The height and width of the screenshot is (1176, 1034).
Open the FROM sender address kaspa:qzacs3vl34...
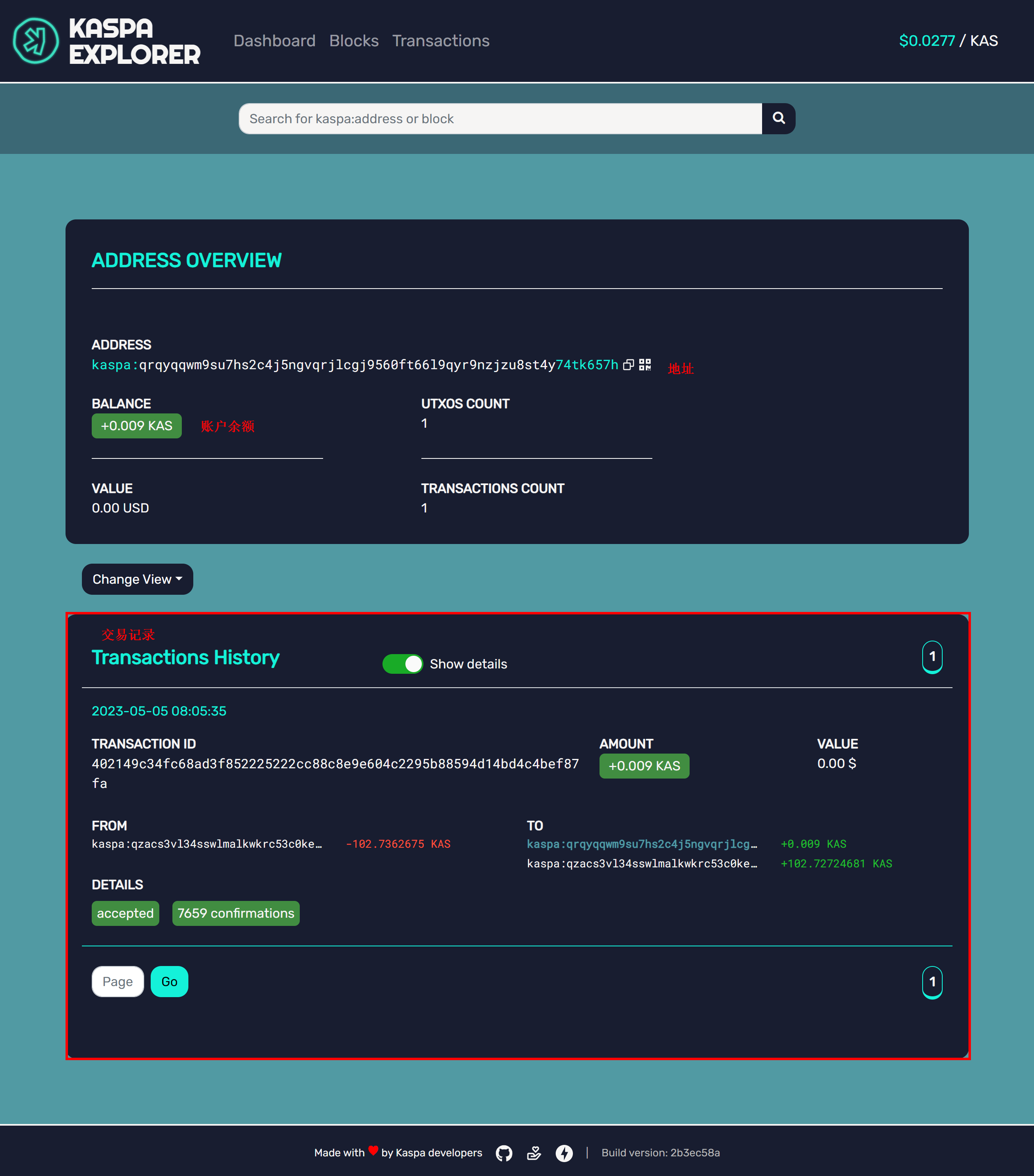click(x=207, y=844)
